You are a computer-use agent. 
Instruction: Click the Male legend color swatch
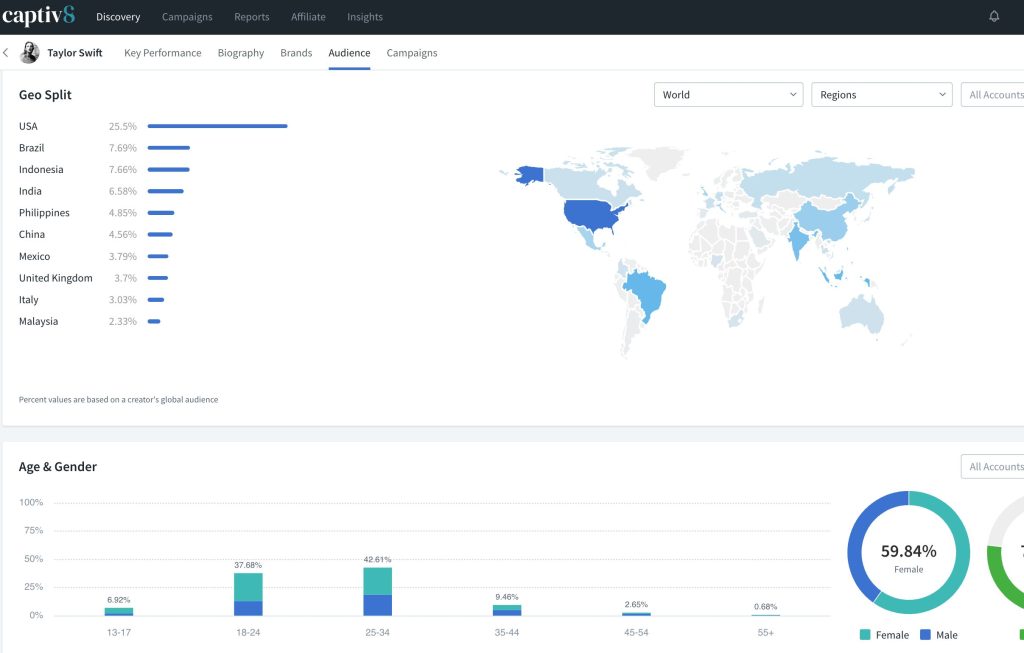(925, 635)
